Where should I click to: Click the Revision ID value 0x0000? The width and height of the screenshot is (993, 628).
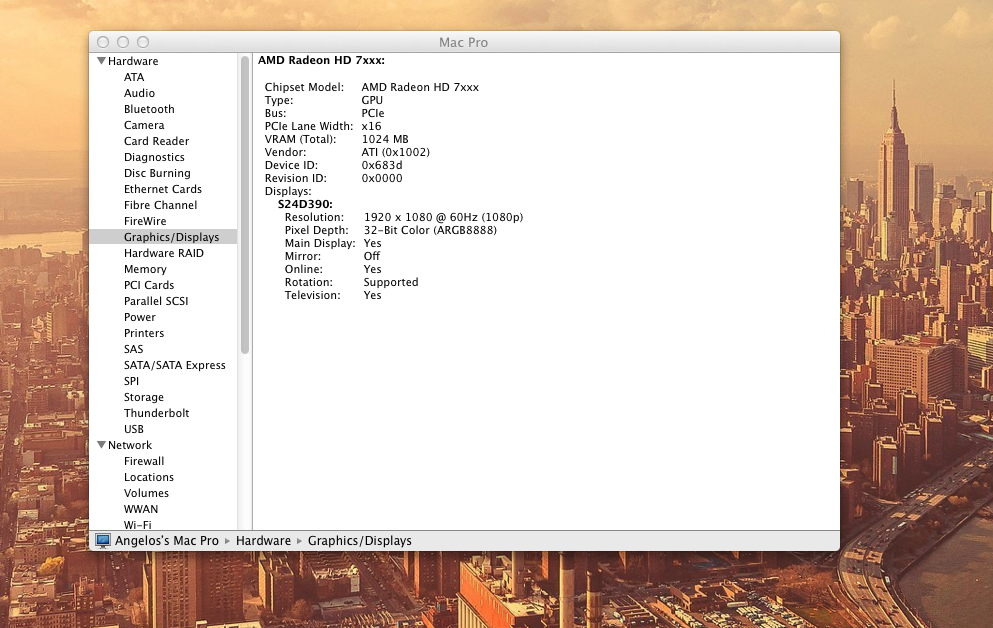pyautogui.click(x=382, y=179)
